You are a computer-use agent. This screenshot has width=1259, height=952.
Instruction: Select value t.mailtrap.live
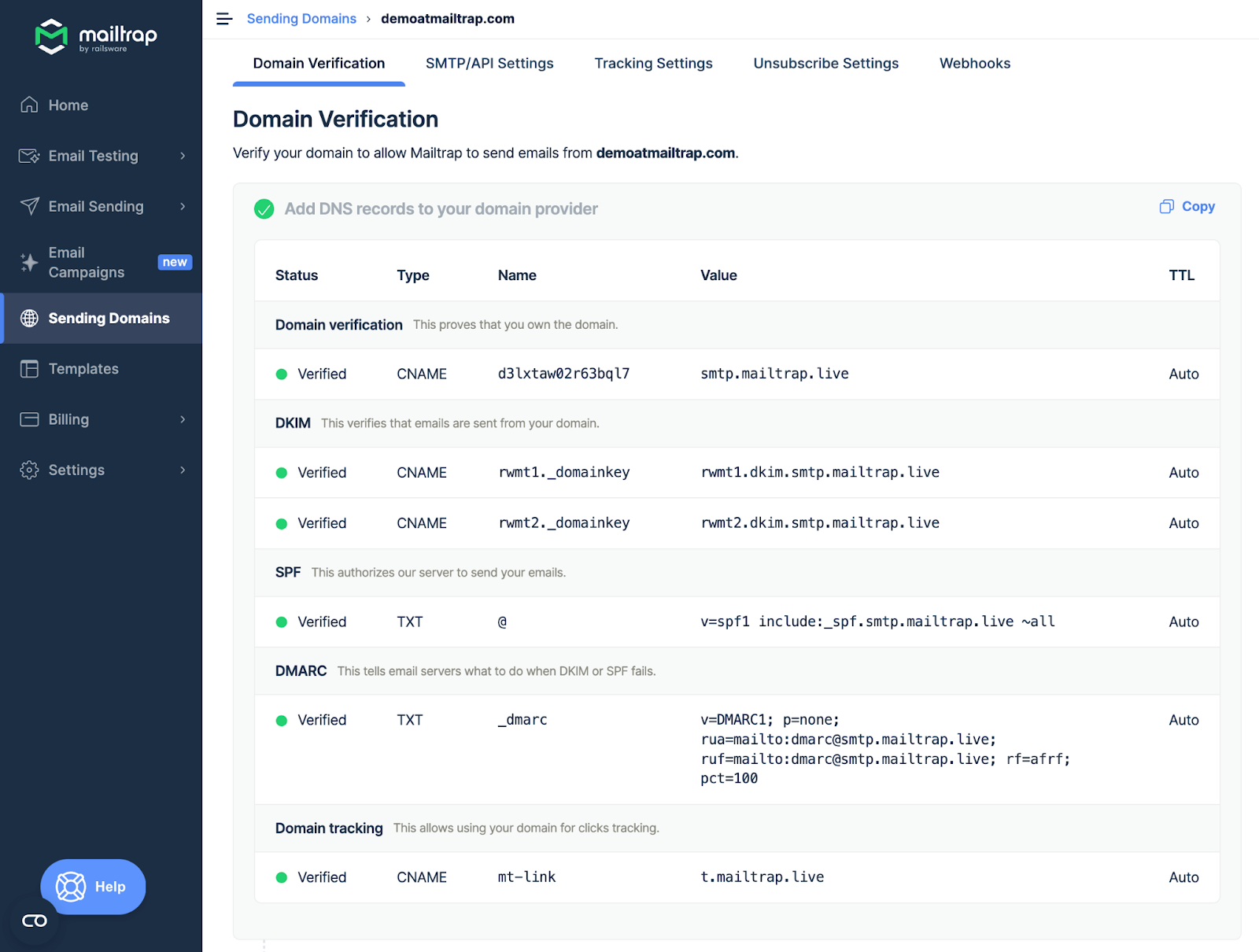(x=762, y=877)
